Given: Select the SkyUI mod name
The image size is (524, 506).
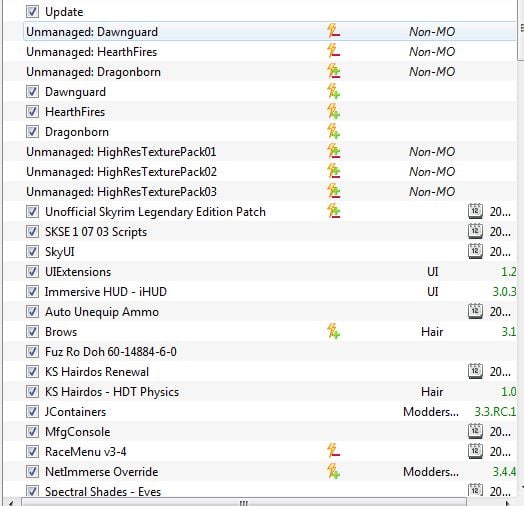Looking at the screenshot, I should (x=60, y=252).
